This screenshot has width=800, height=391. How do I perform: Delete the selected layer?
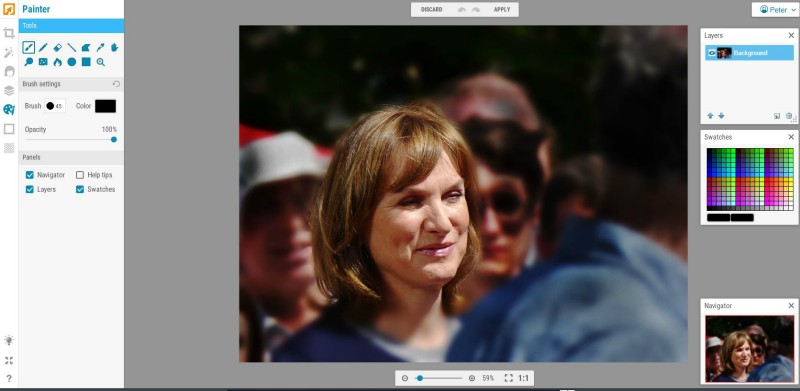(x=789, y=116)
